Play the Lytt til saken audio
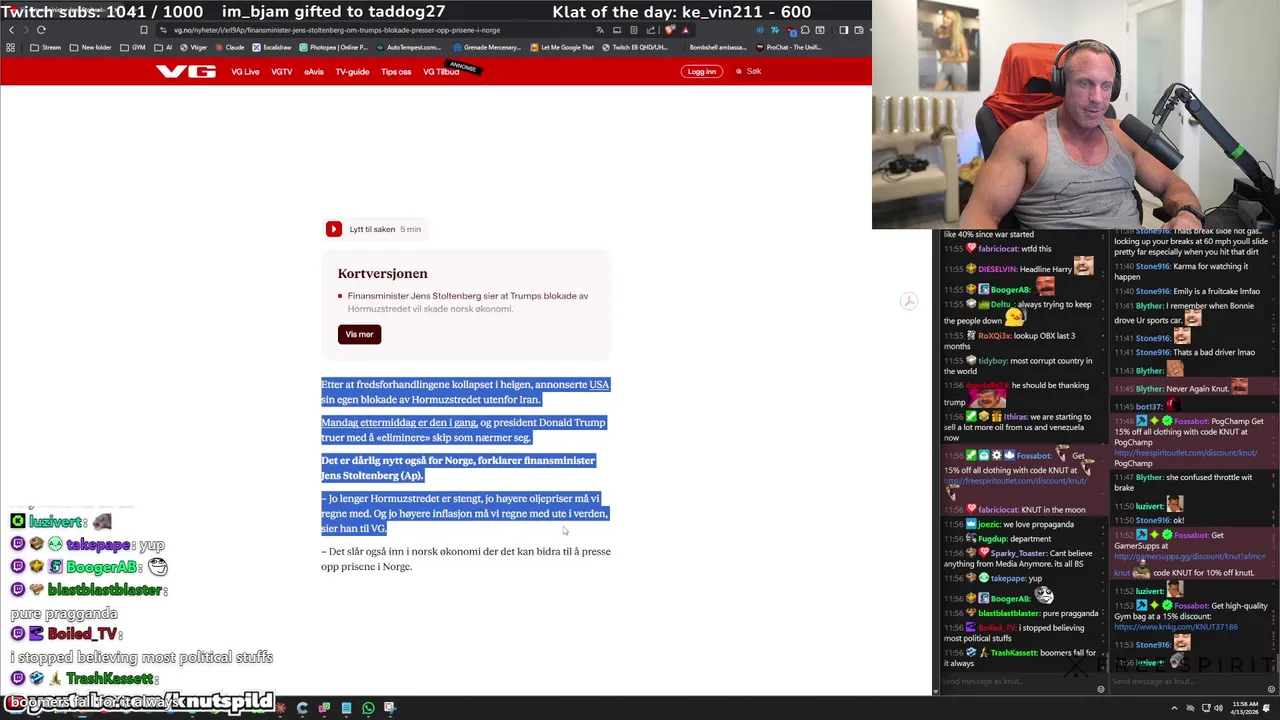The height and width of the screenshot is (720, 1280). click(x=334, y=229)
